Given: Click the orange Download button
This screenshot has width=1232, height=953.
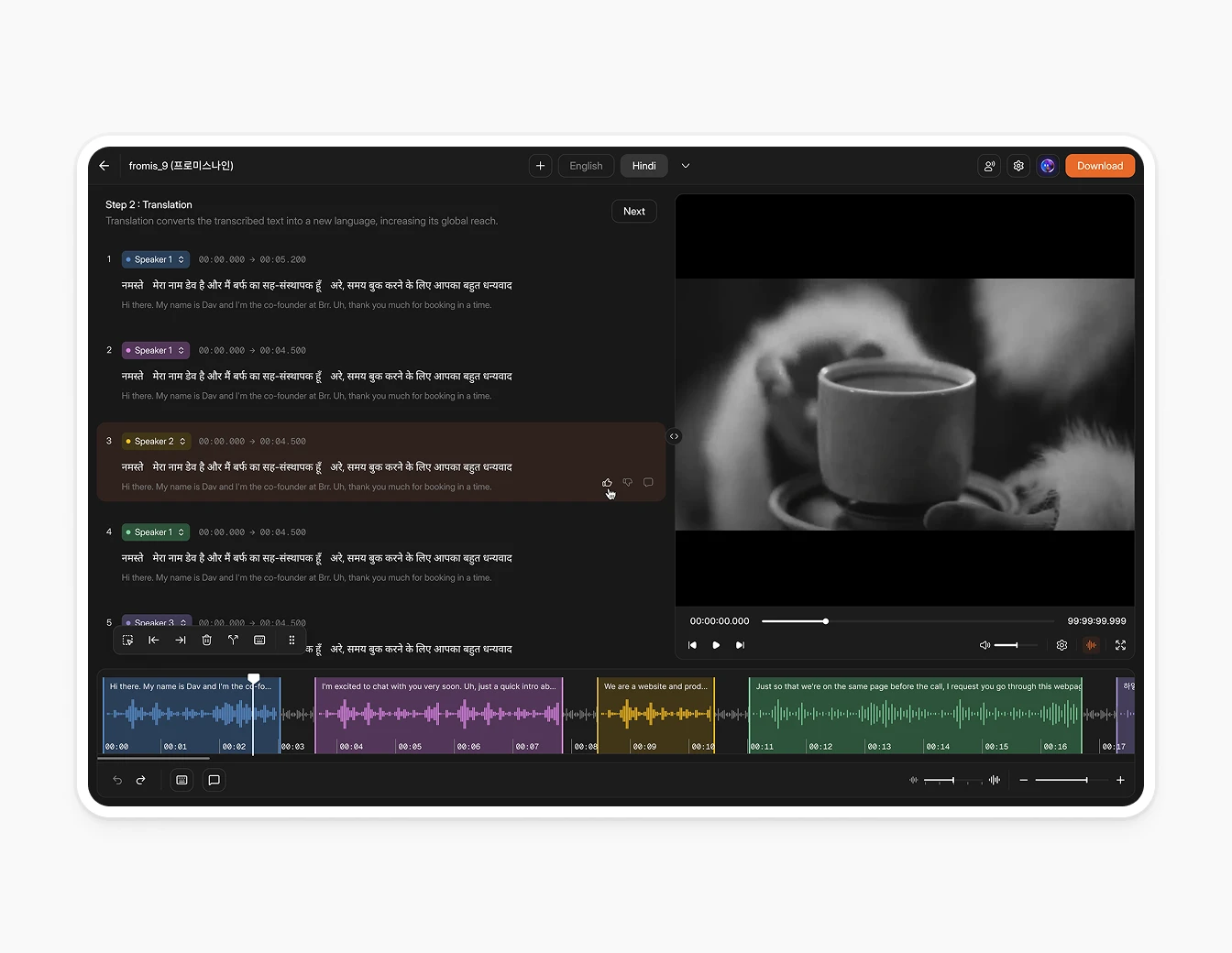Looking at the screenshot, I should tap(1100, 166).
